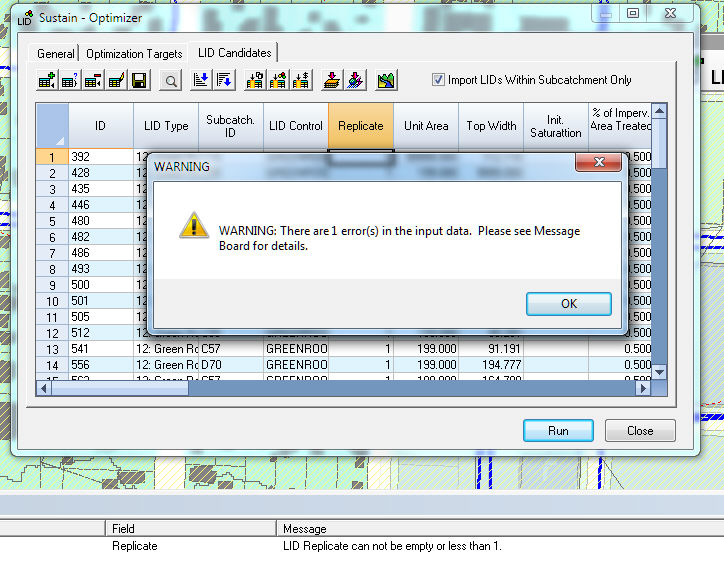Click the grid select-all corner cell
Screen dimensions: 724x561
(52, 126)
